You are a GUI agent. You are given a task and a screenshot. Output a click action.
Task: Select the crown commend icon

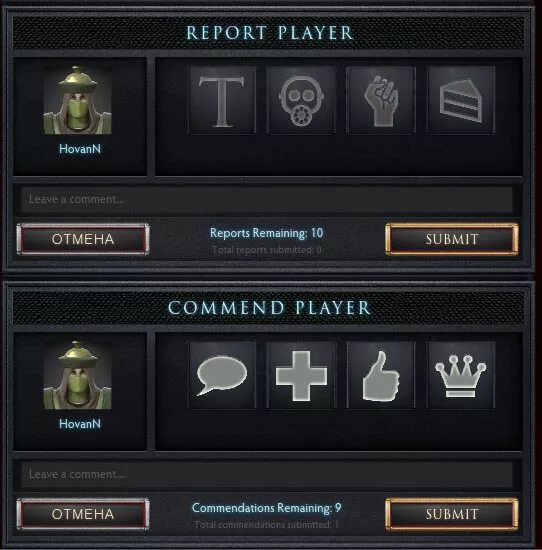[x=461, y=375]
